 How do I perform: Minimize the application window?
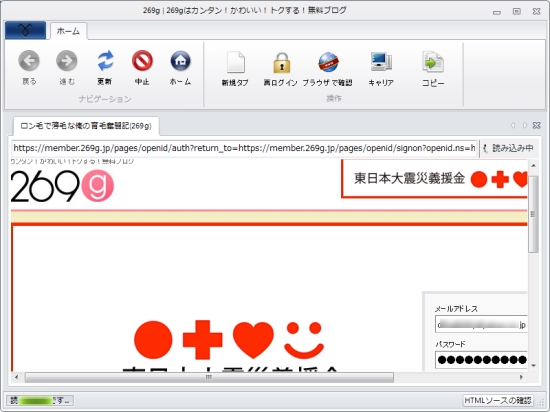[x=497, y=12]
